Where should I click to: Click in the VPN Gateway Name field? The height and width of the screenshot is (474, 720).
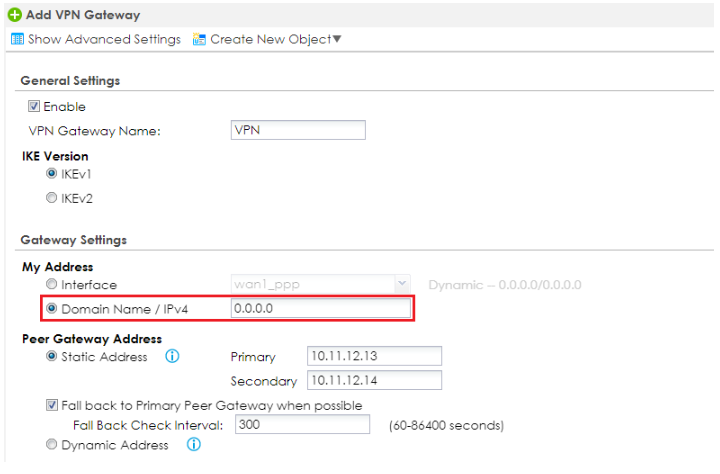click(x=297, y=131)
